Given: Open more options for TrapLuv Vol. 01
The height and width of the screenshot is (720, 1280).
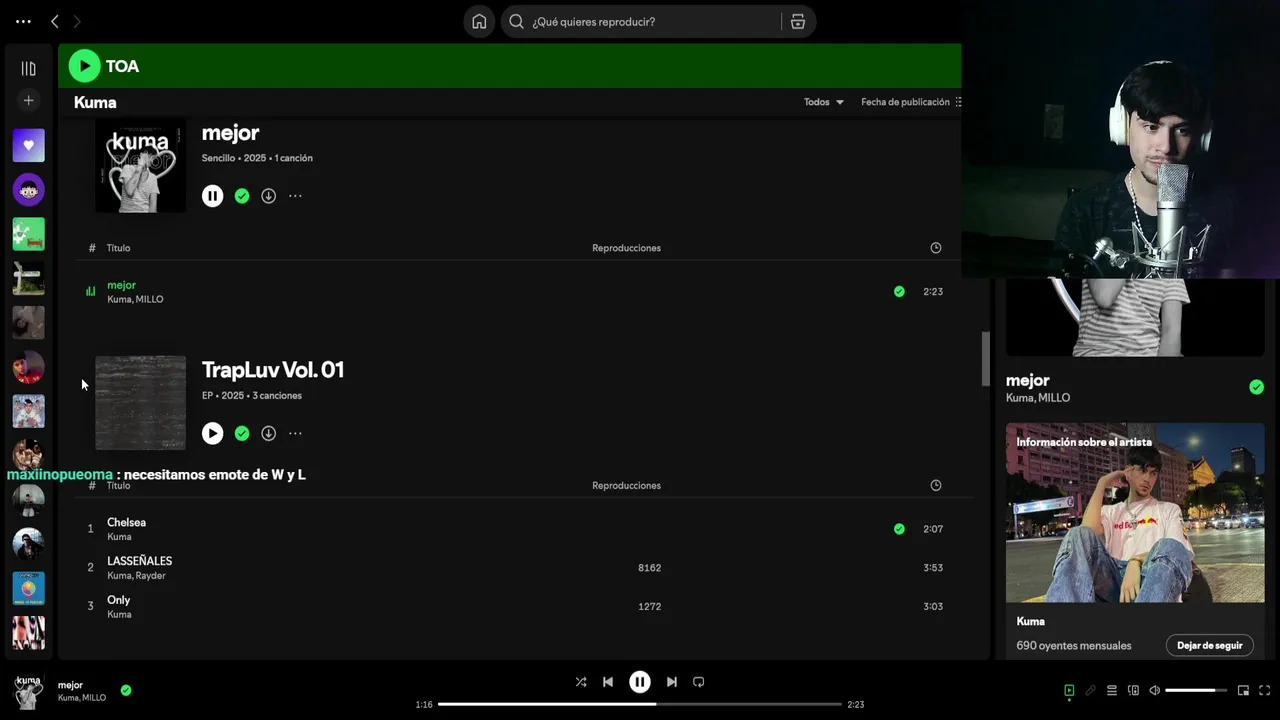Looking at the screenshot, I should pyautogui.click(x=295, y=433).
